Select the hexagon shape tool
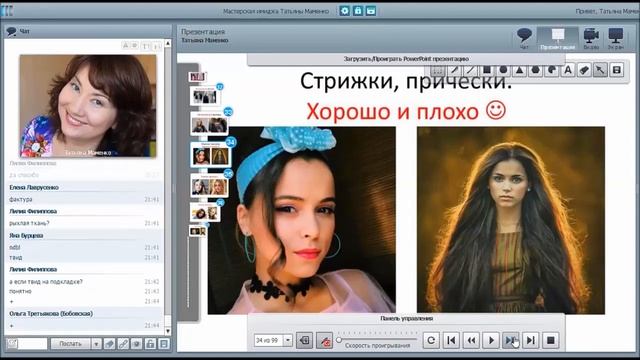The height and width of the screenshot is (360, 640). pyautogui.click(x=536, y=70)
